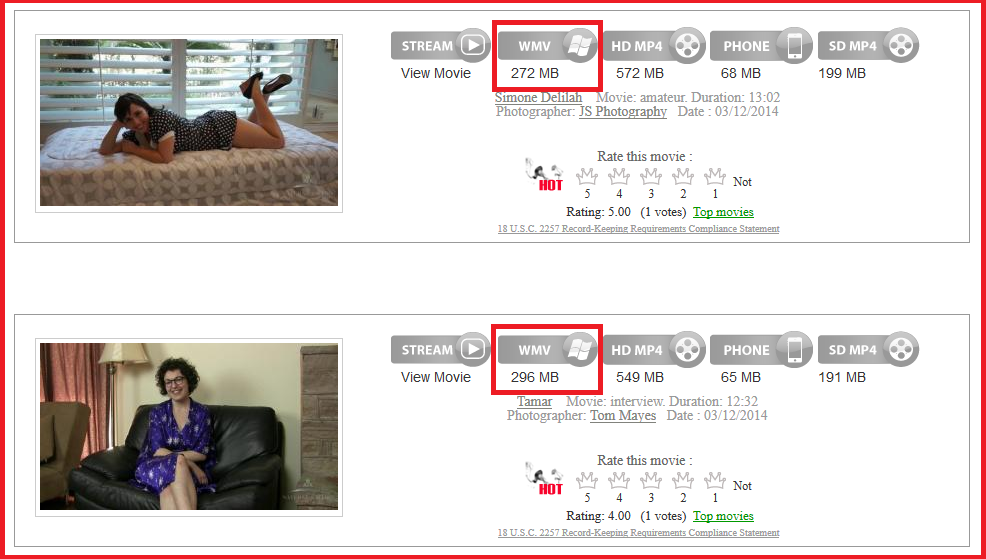
Task: Open the compliance statement under Tamar movie
Action: click(x=638, y=533)
